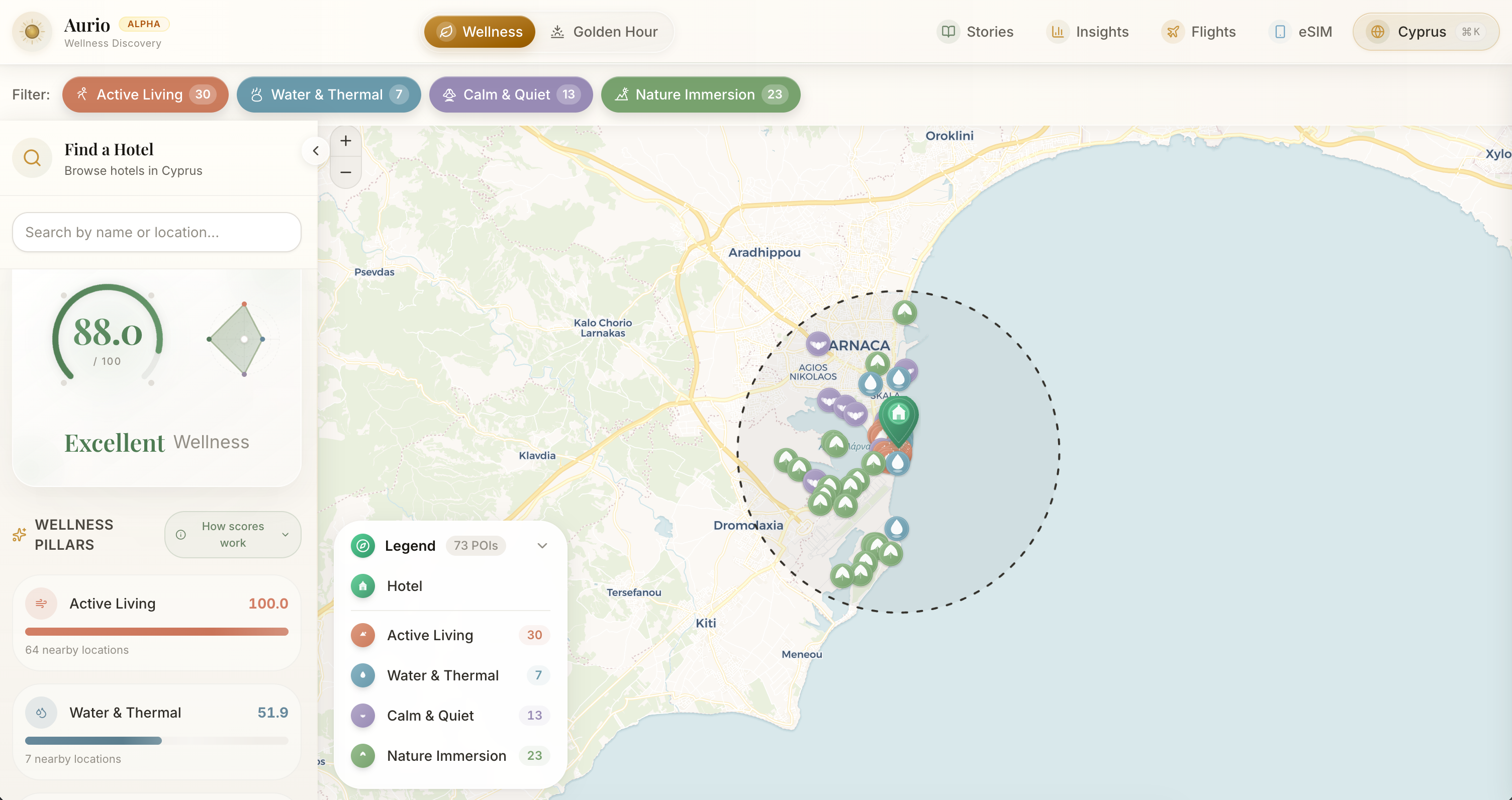Click the search magnifier in Find a Hotel
The height and width of the screenshot is (800, 1512).
[32, 157]
